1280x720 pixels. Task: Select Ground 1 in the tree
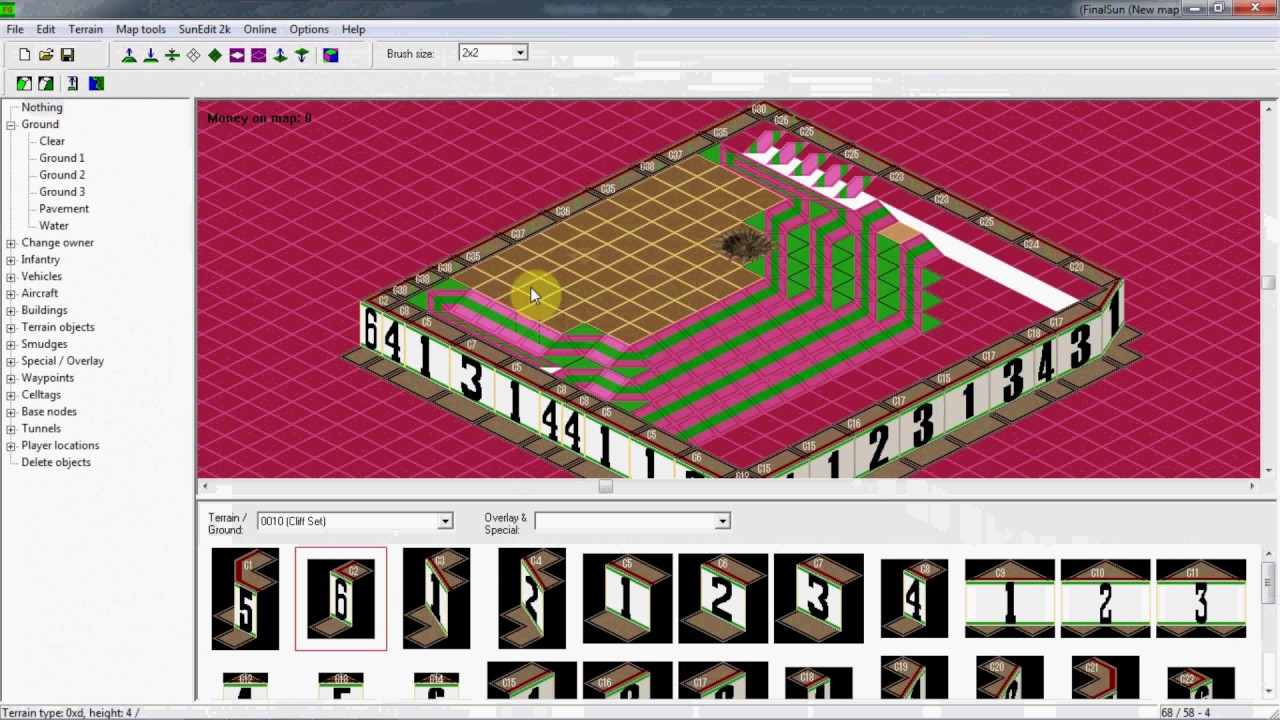pos(62,158)
